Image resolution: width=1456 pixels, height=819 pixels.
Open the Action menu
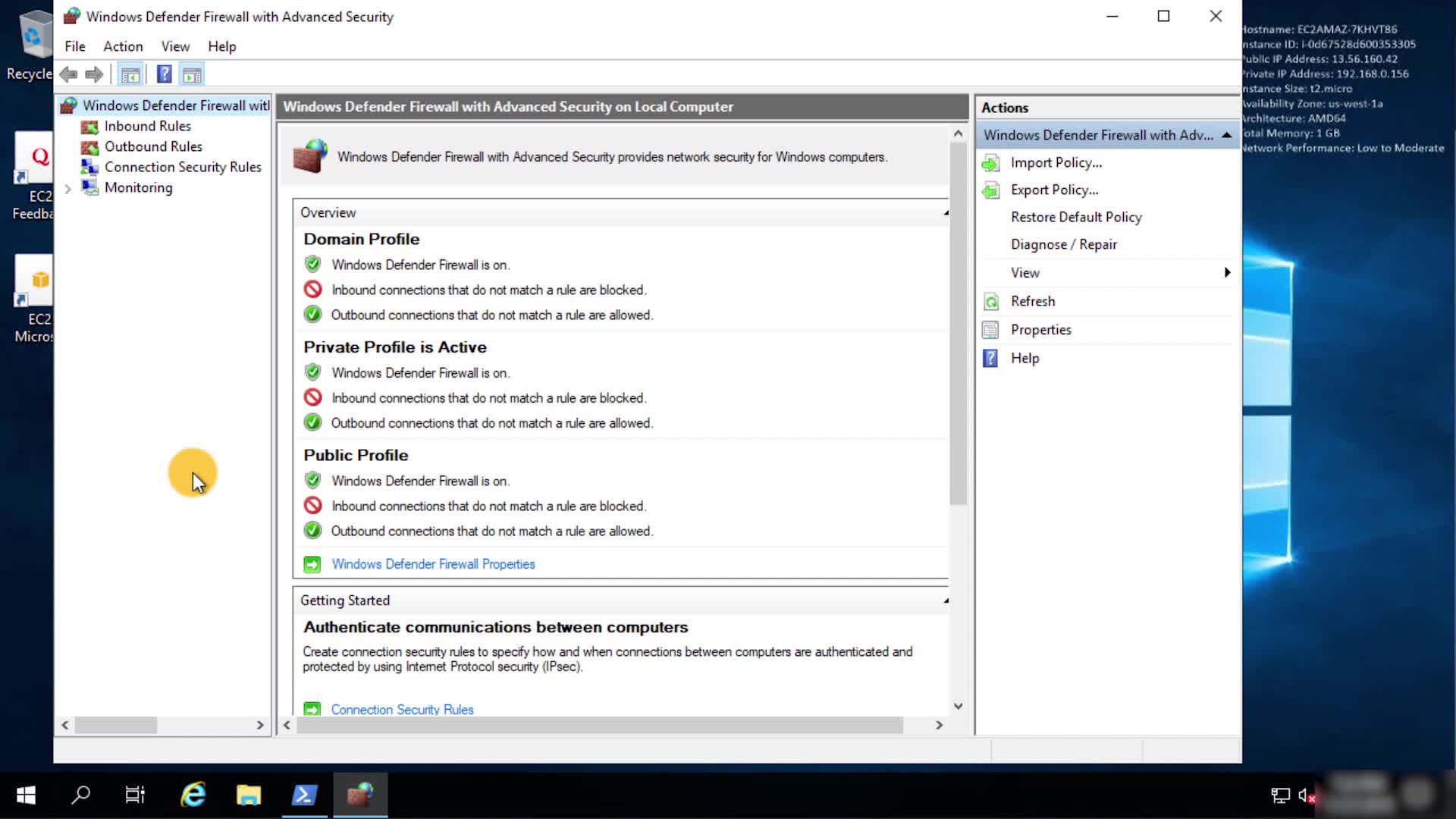point(123,46)
